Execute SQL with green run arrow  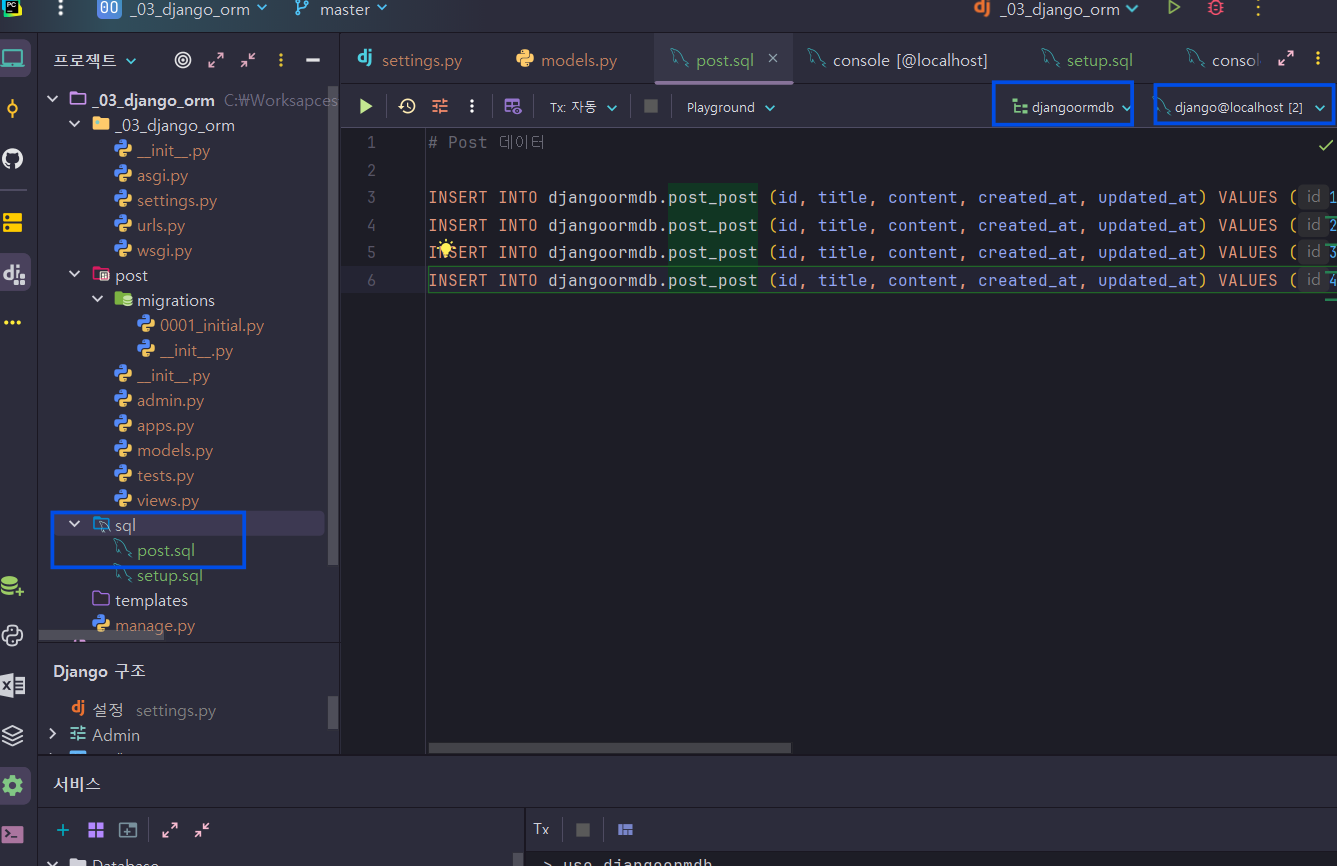coord(366,106)
